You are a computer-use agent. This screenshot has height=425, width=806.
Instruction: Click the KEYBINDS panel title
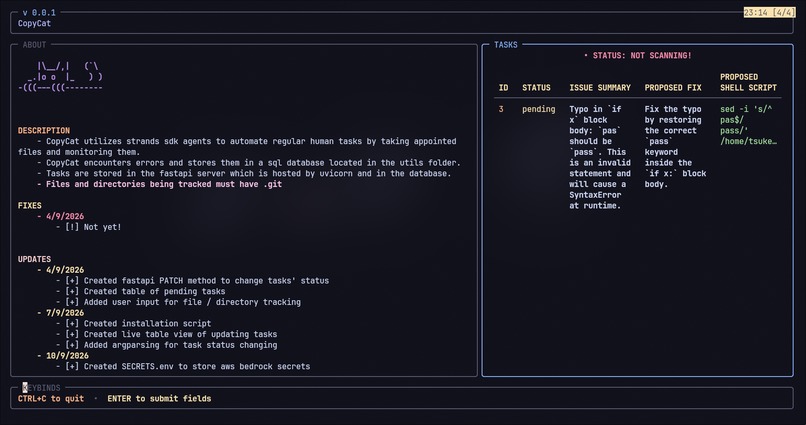click(x=41, y=387)
